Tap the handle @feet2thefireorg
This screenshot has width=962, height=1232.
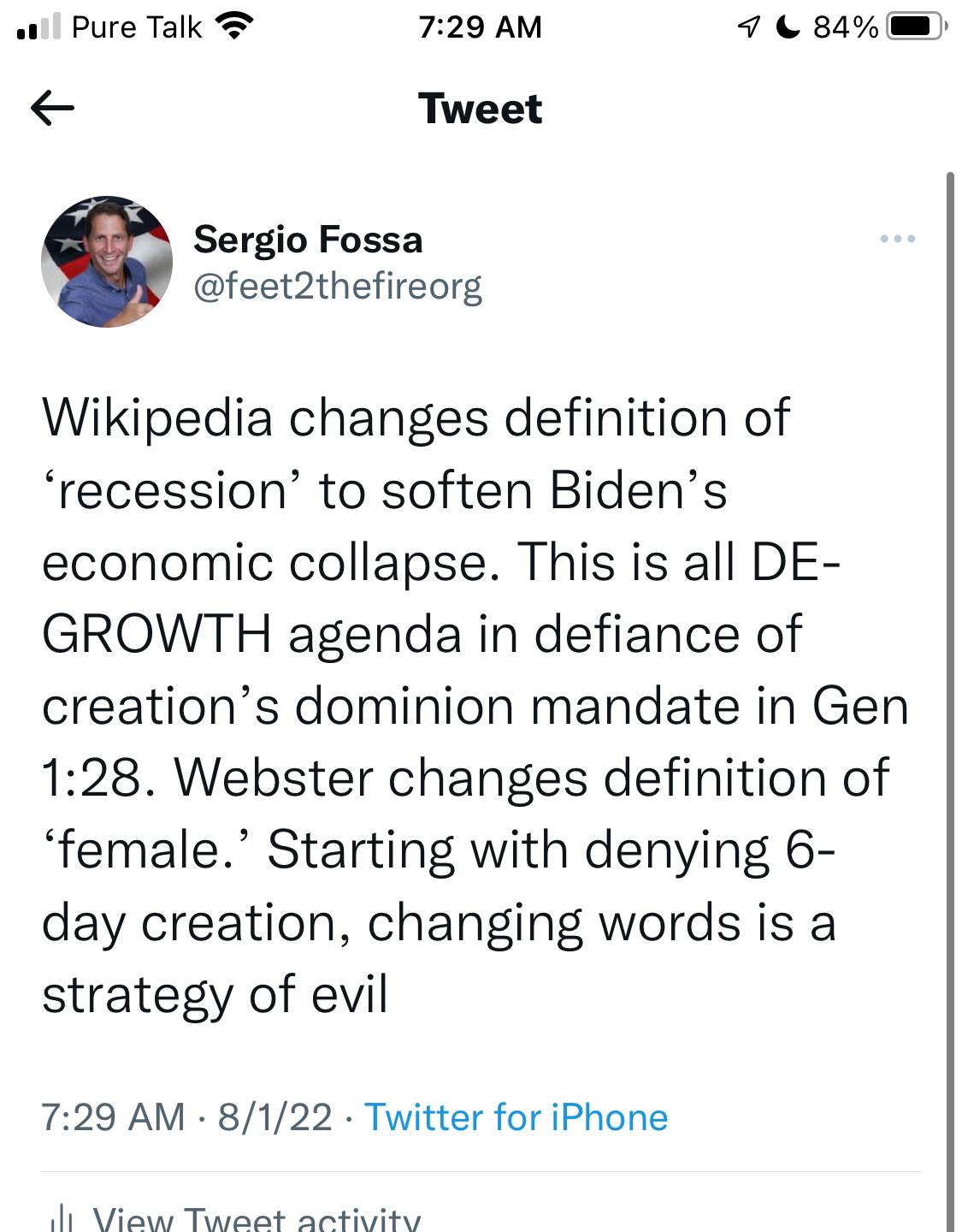point(339,287)
